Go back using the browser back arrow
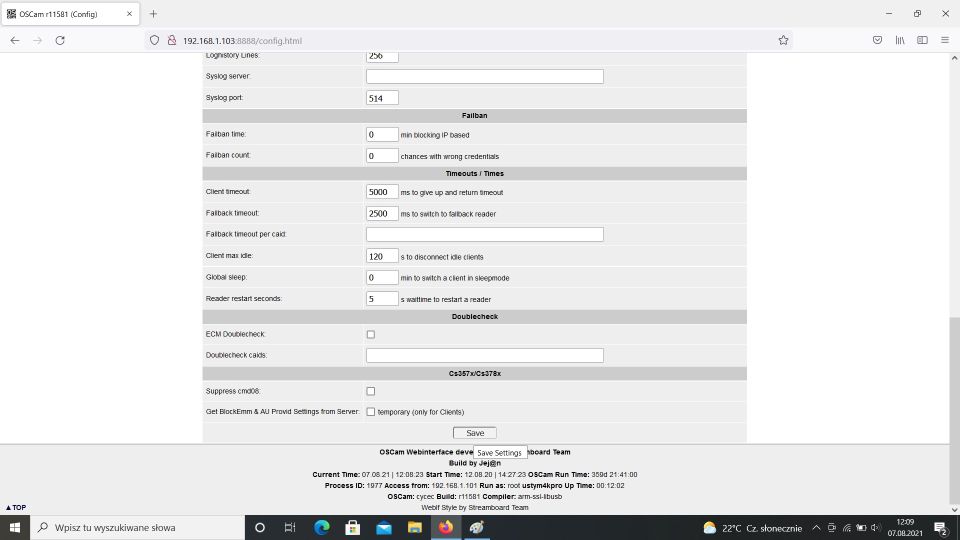Screen dimensions: 960x540 pos(14,40)
